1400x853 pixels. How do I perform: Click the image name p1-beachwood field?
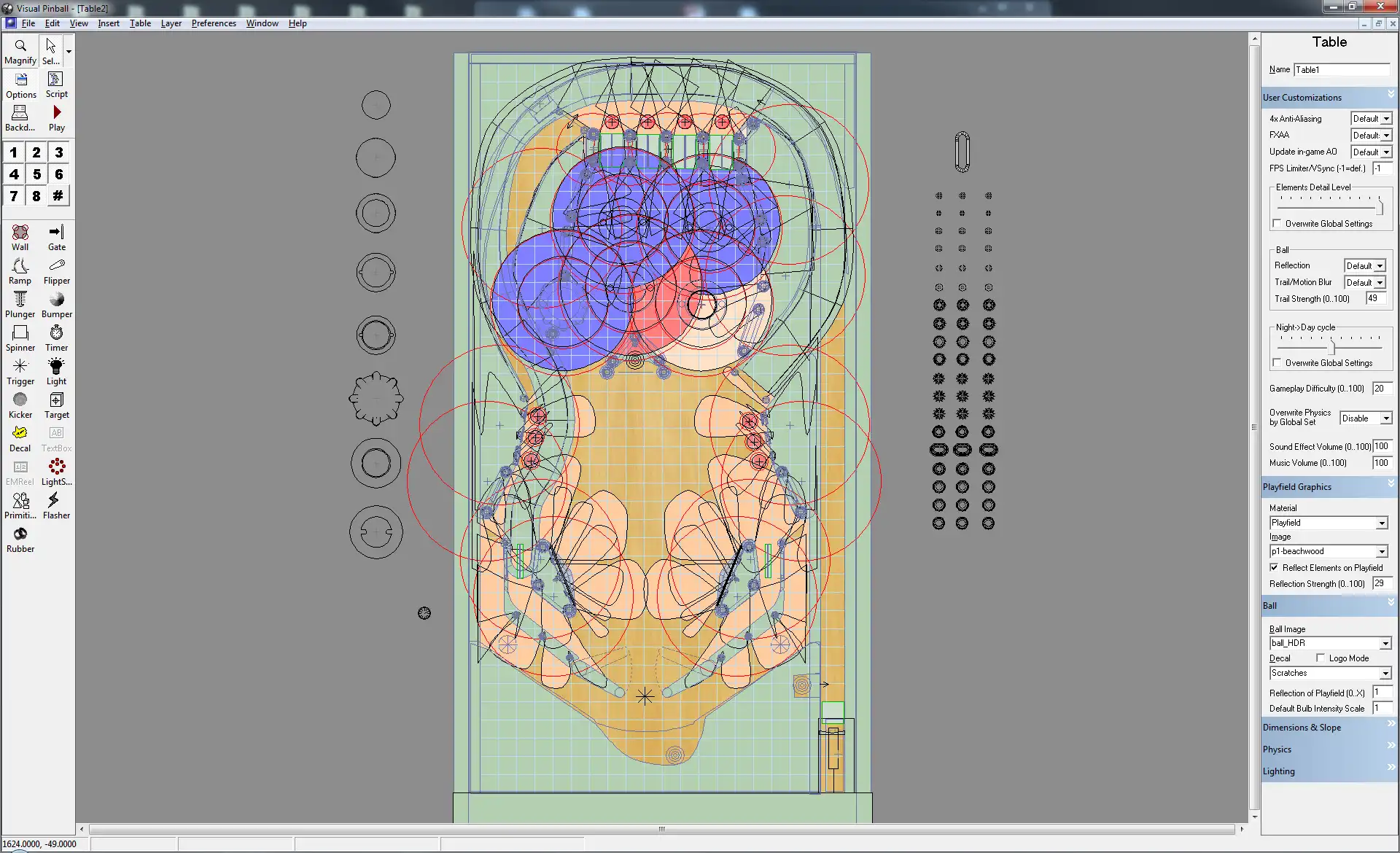1322,551
